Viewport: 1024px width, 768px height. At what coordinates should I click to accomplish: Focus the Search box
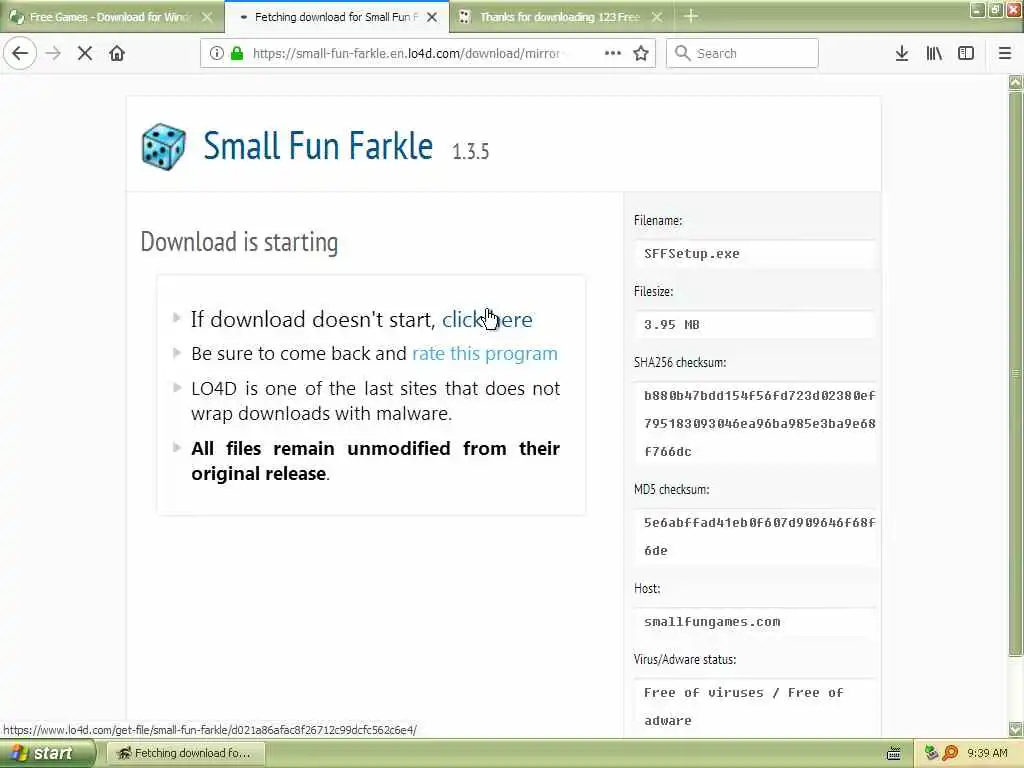[x=742, y=54]
